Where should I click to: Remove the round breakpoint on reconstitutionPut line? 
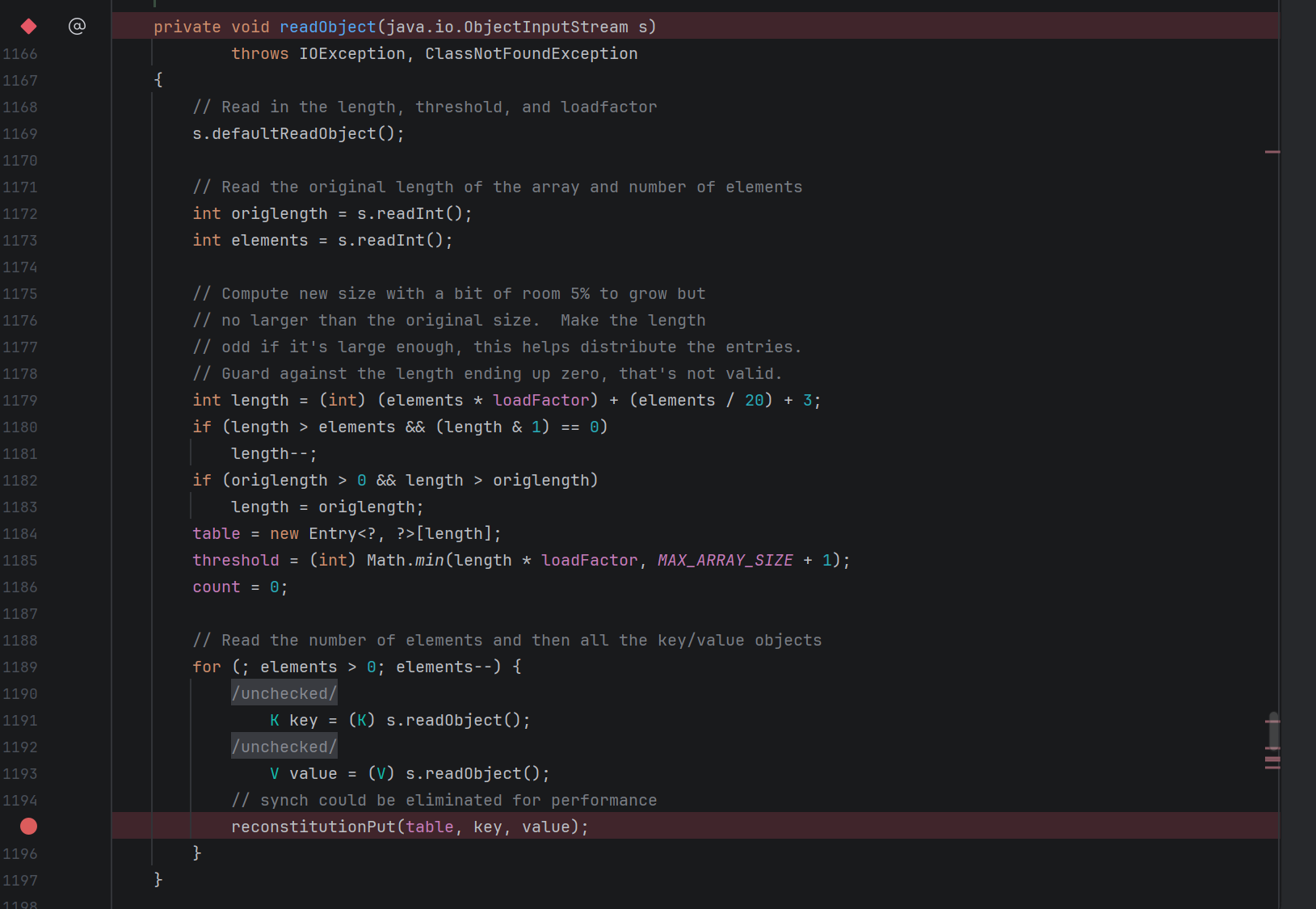pyautogui.click(x=28, y=827)
